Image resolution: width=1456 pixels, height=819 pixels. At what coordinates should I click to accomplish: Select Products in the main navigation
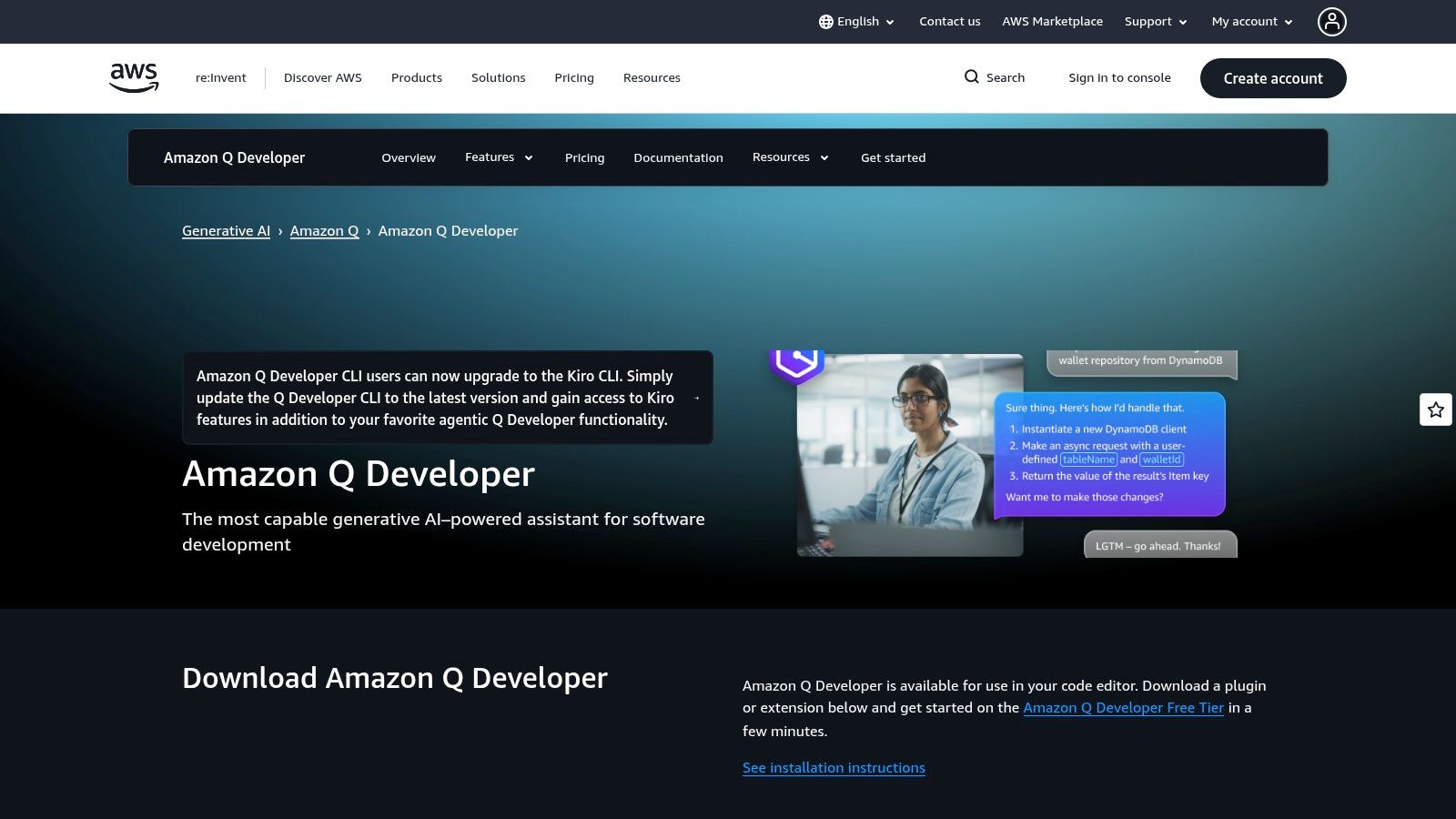(x=416, y=77)
